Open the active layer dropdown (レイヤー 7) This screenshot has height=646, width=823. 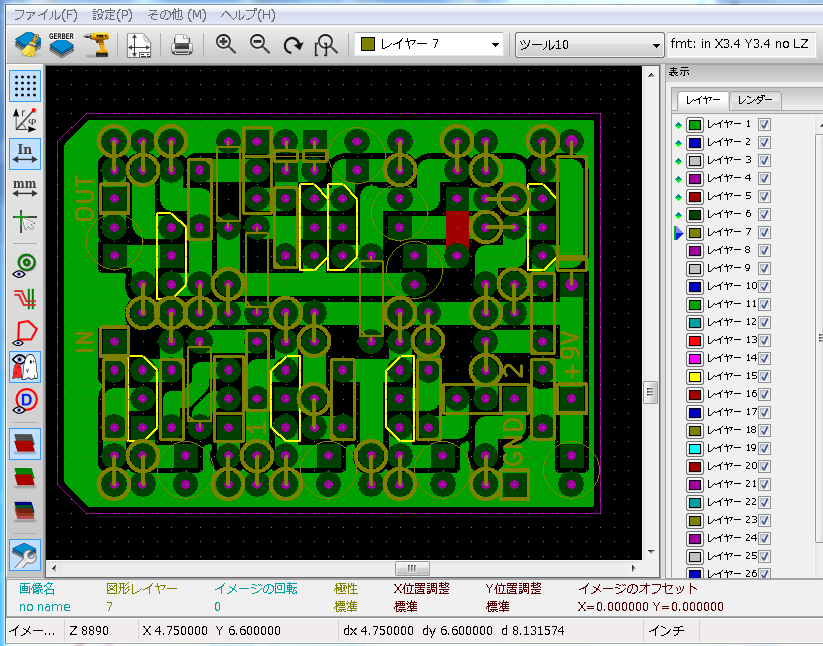click(429, 45)
